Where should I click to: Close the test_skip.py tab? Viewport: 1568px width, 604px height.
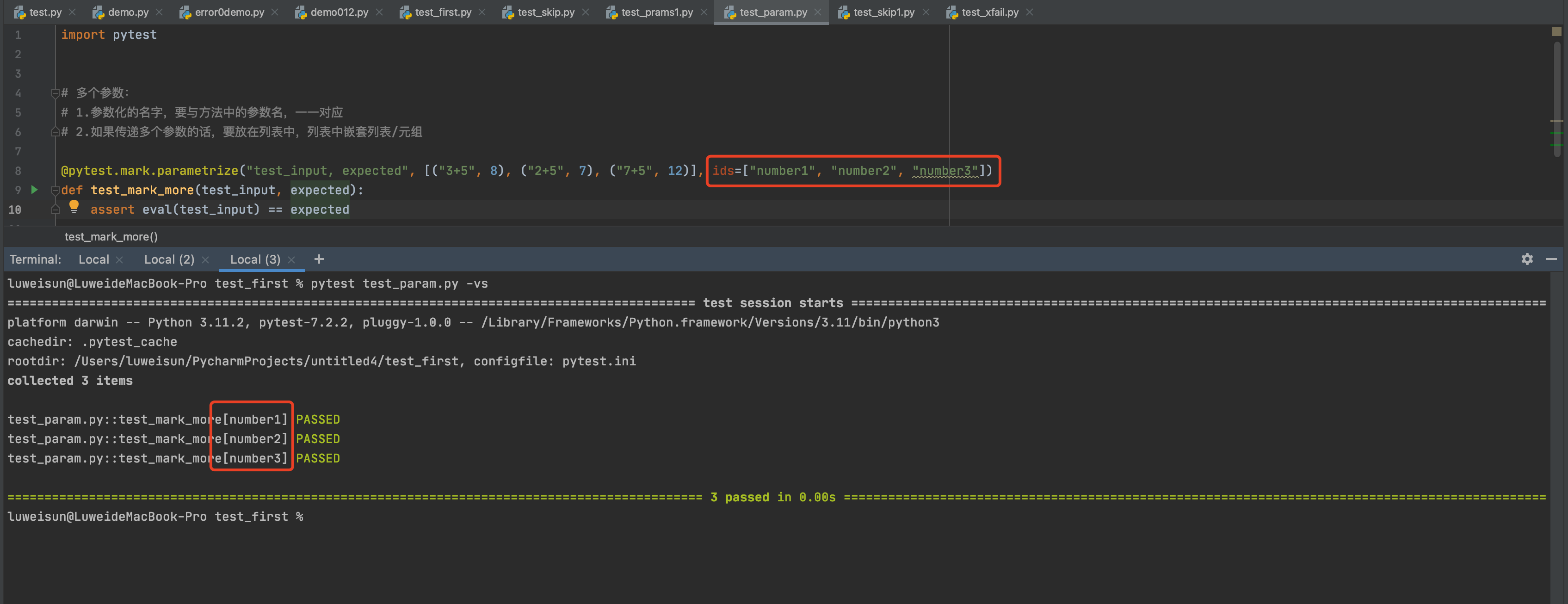(585, 12)
